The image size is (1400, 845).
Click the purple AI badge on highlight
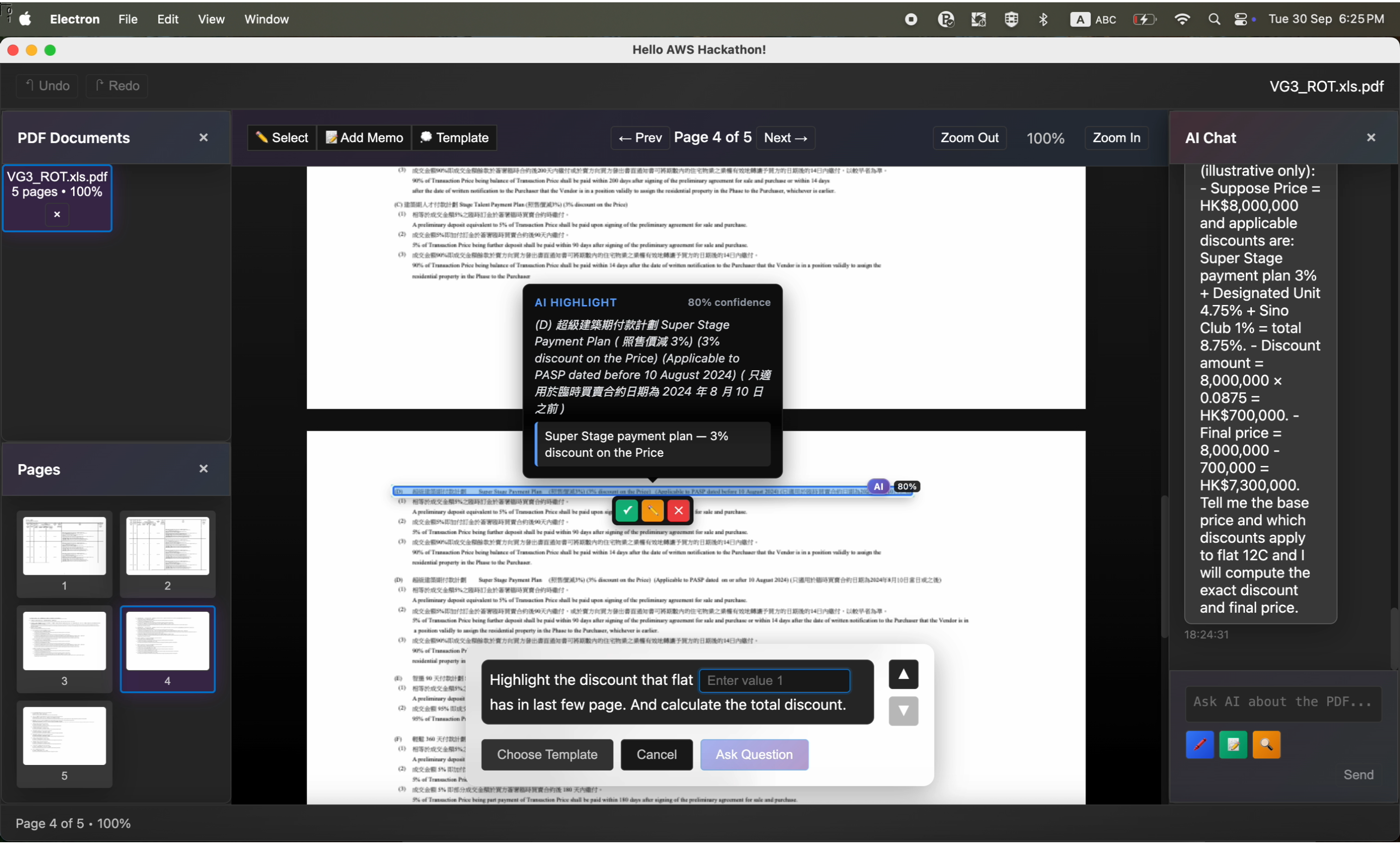click(x=878, y=486)
